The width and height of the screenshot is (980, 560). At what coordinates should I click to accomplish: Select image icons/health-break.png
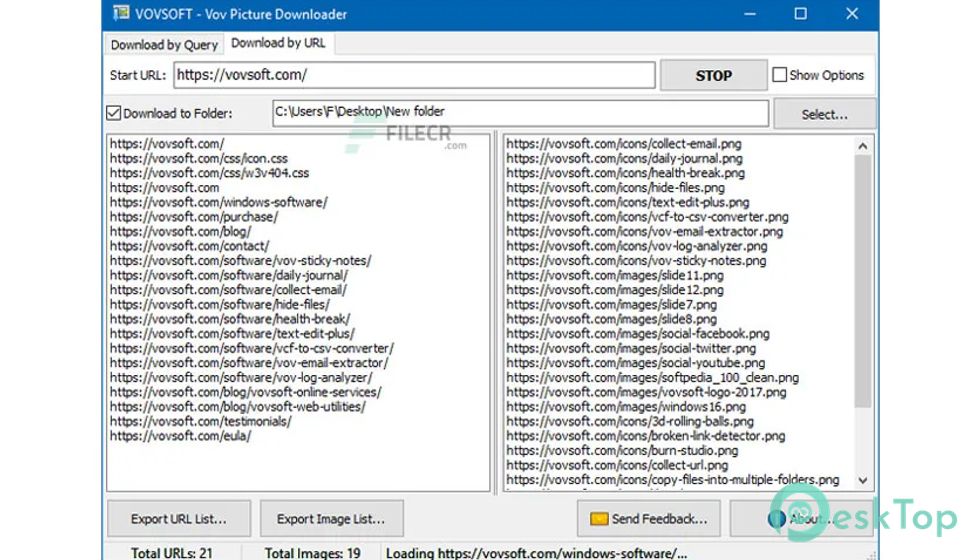(626, 173)
